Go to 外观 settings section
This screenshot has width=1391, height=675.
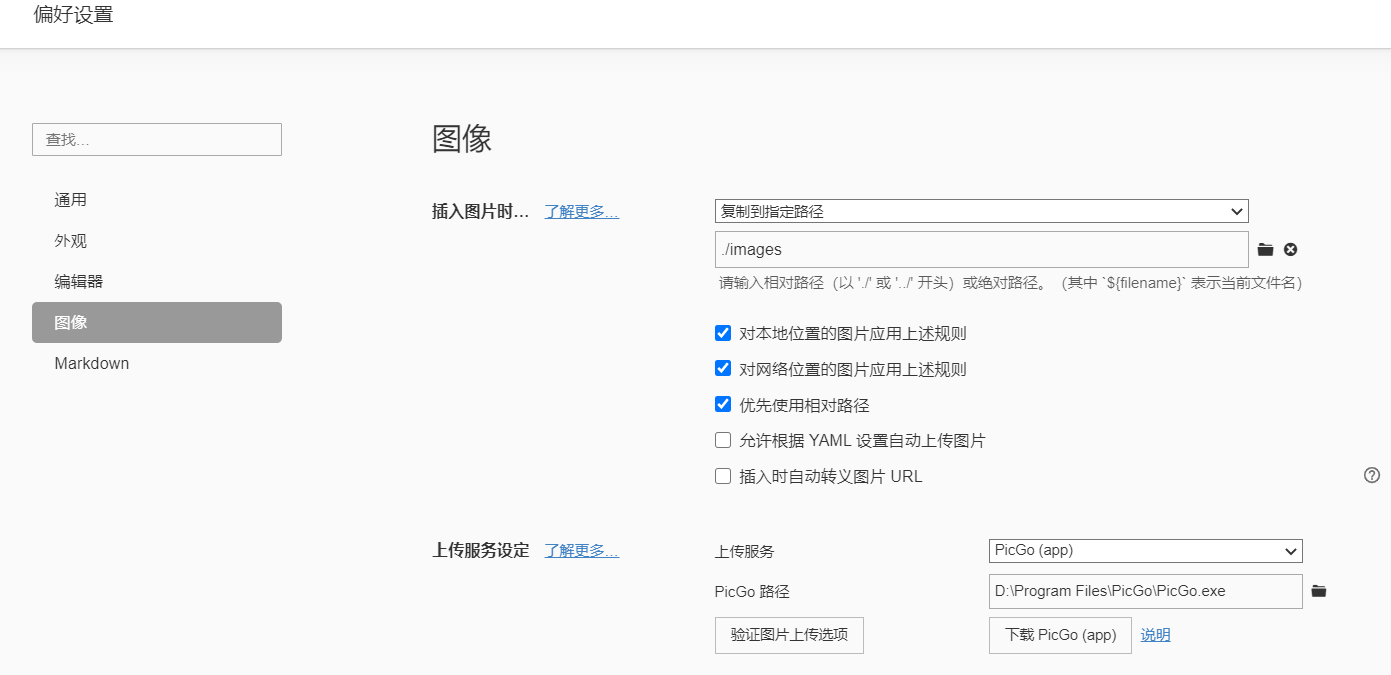coord(157,241)
